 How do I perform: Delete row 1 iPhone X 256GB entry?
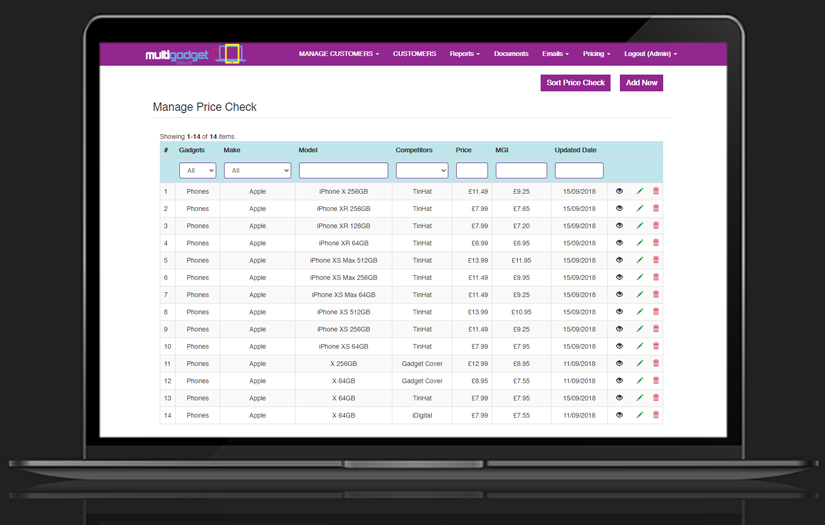[x=656, y=191]
